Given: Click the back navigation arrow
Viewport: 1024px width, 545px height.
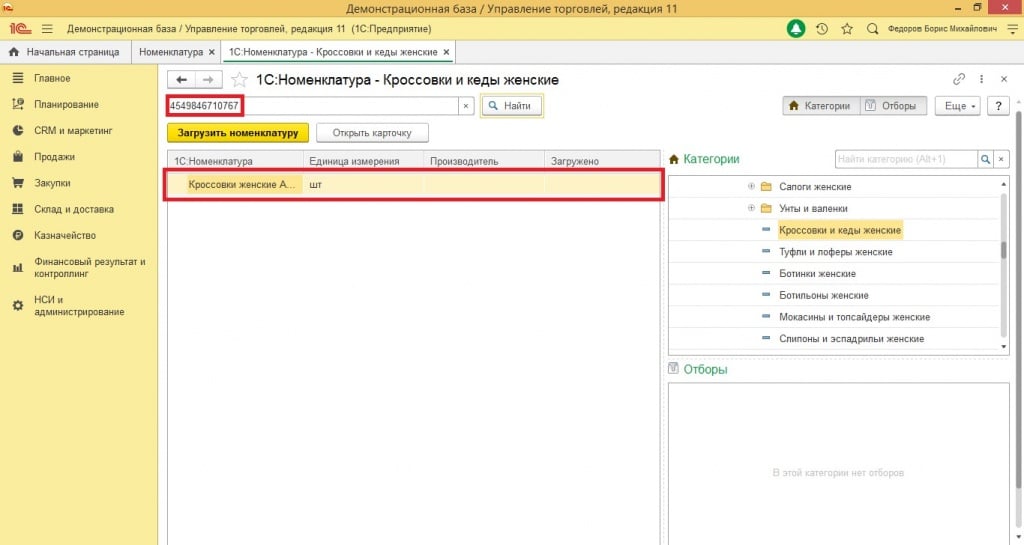Looking at the screenshot, I should coord(181,80).
